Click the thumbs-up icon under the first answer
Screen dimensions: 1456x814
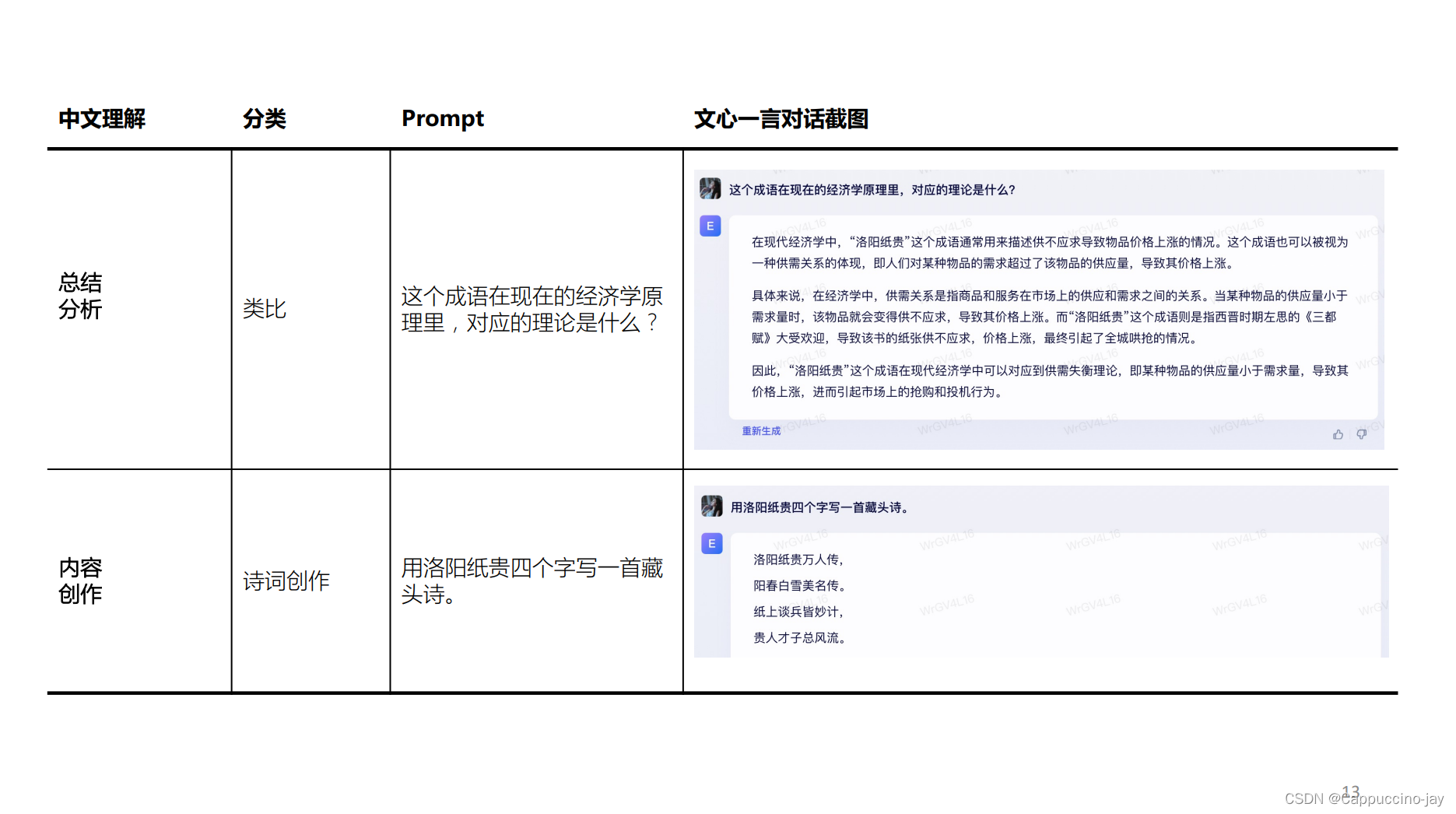pos(1338,434)
